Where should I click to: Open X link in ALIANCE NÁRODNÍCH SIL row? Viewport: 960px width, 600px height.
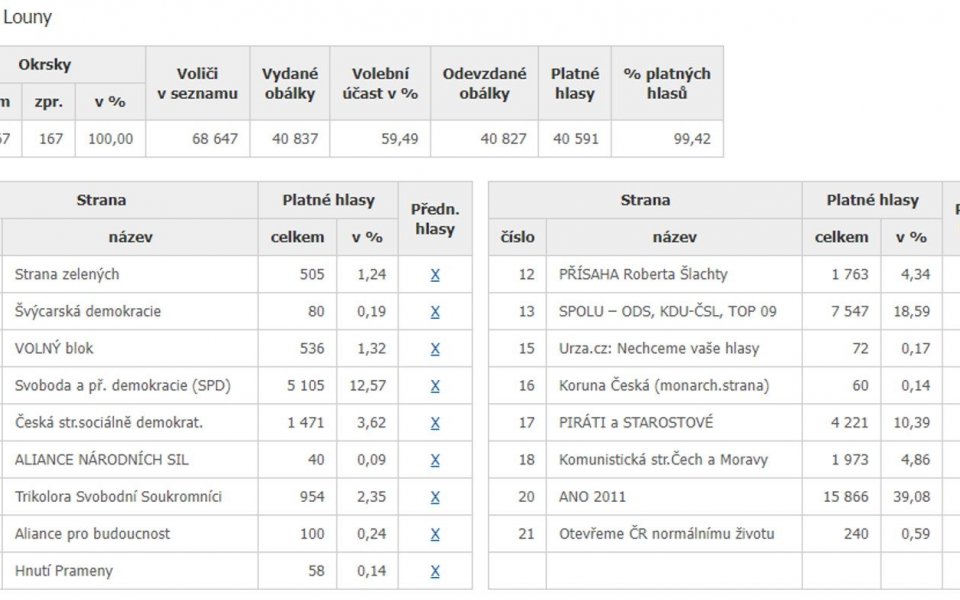pyautogui.click(x=435, y=460)
